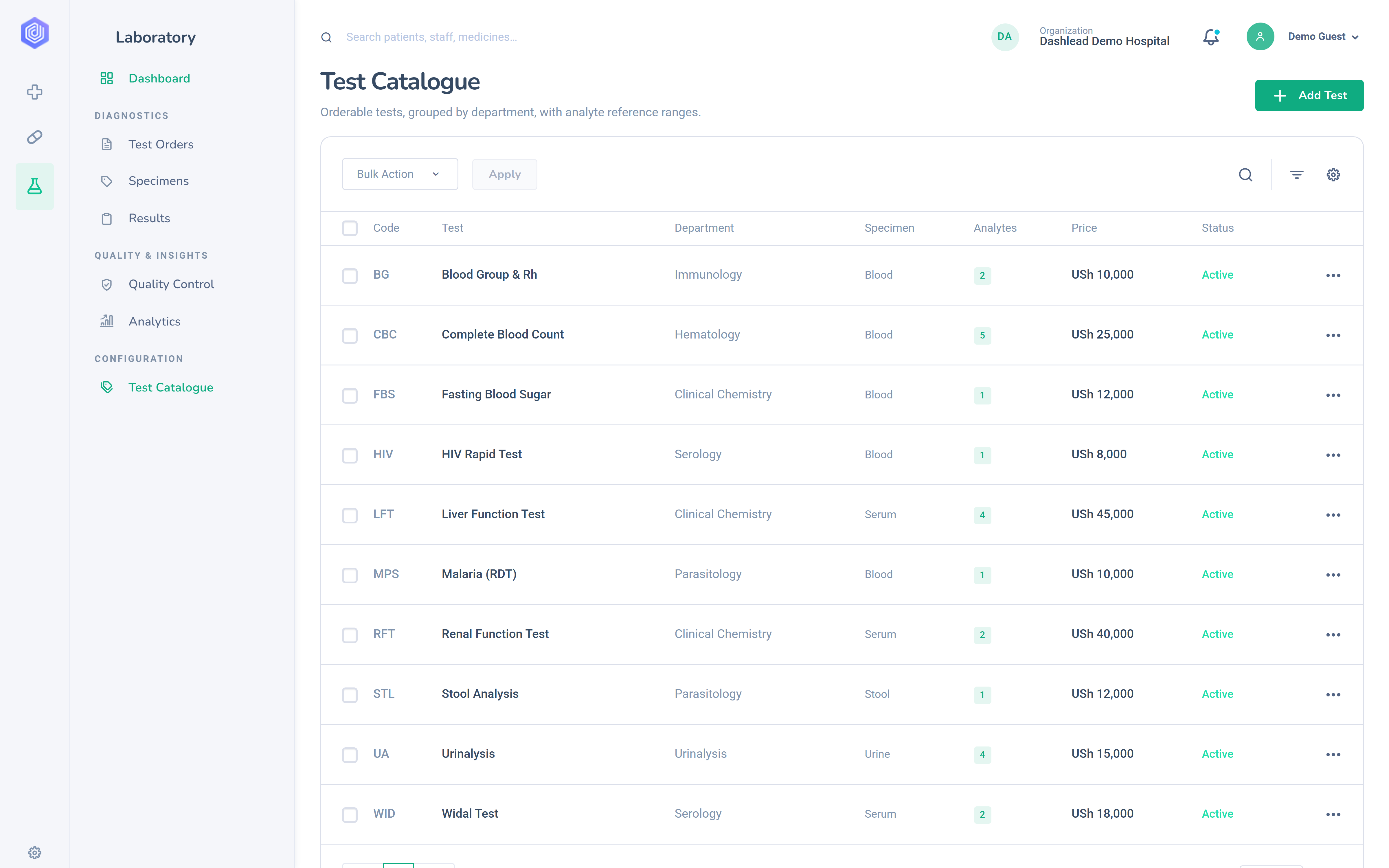Click the Price column header

[1084, 228]
